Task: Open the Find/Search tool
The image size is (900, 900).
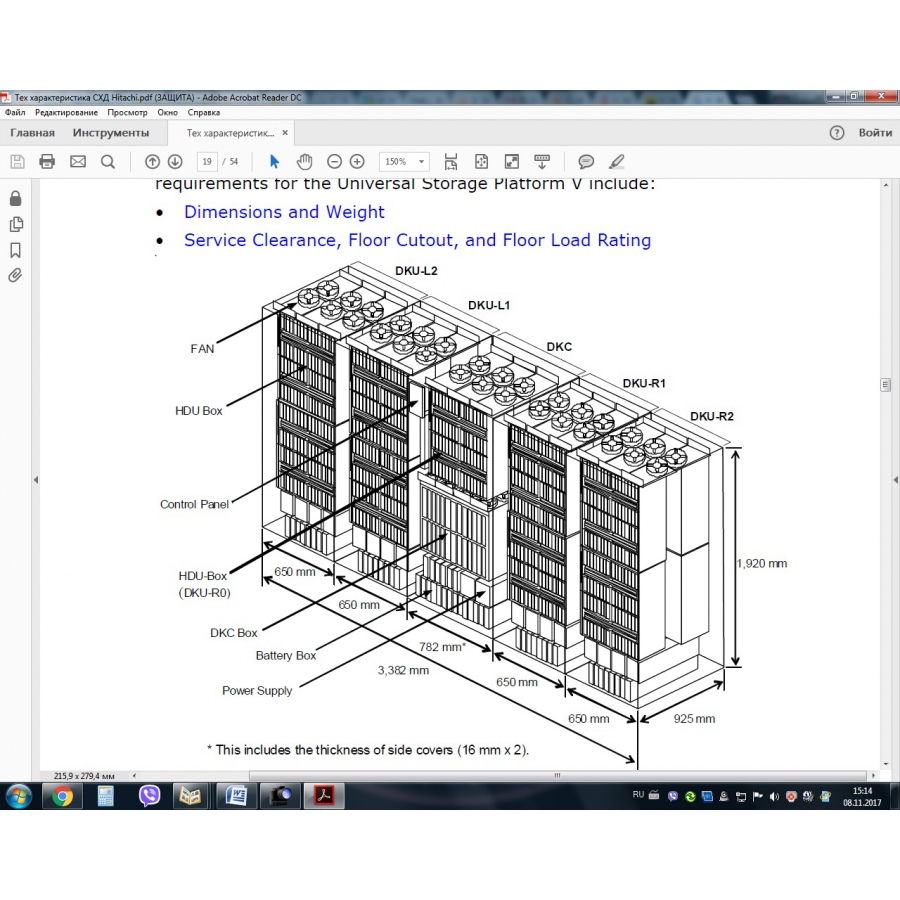Action: coord(108,161)
